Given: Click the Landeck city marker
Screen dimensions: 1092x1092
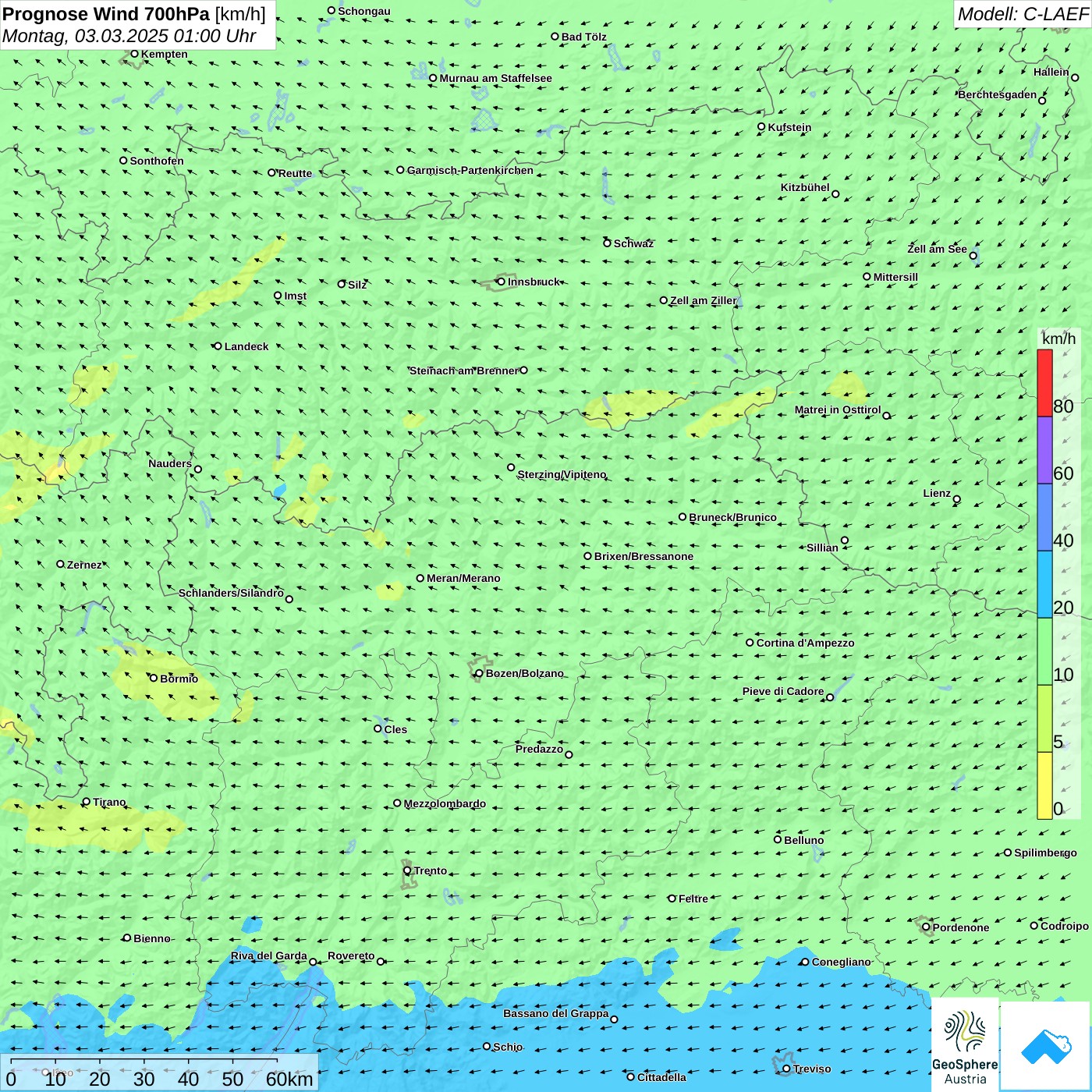Looking at the screenshot, I should coord(218,346).
